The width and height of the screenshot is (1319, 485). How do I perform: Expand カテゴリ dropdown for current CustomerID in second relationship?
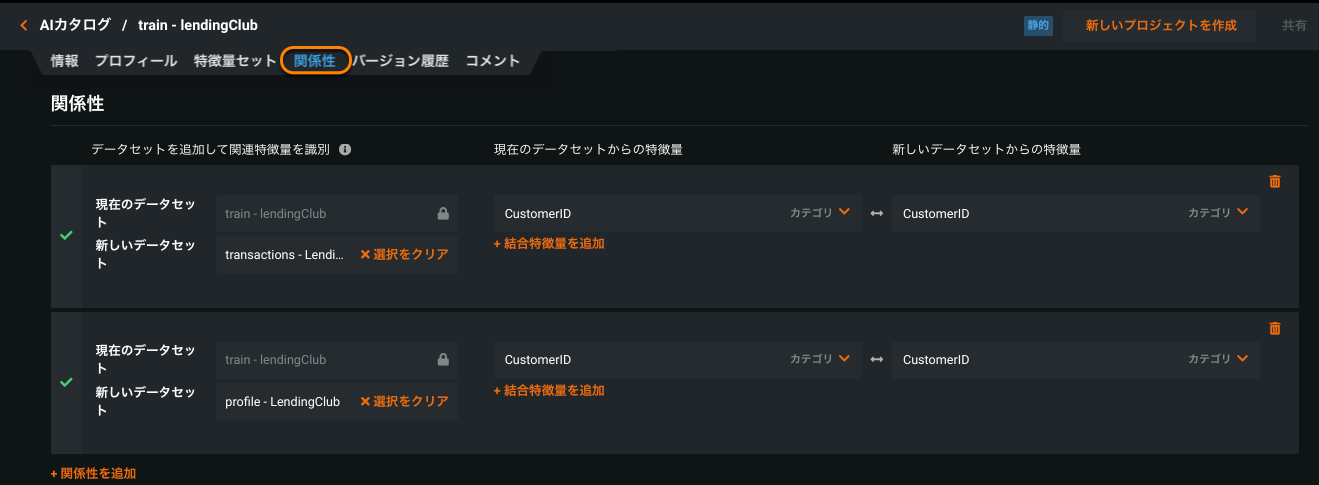(x=820, y=359)
